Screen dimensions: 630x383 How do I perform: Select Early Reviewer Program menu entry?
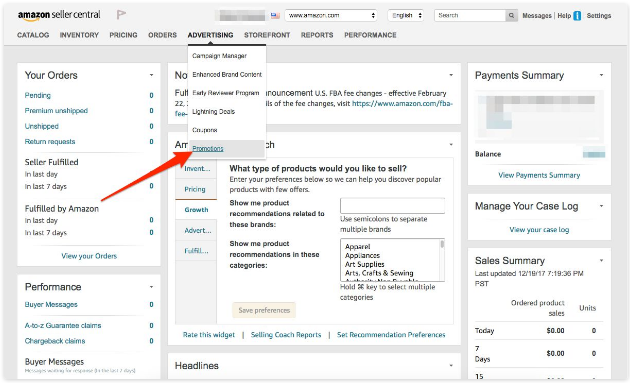coord(226,93)
